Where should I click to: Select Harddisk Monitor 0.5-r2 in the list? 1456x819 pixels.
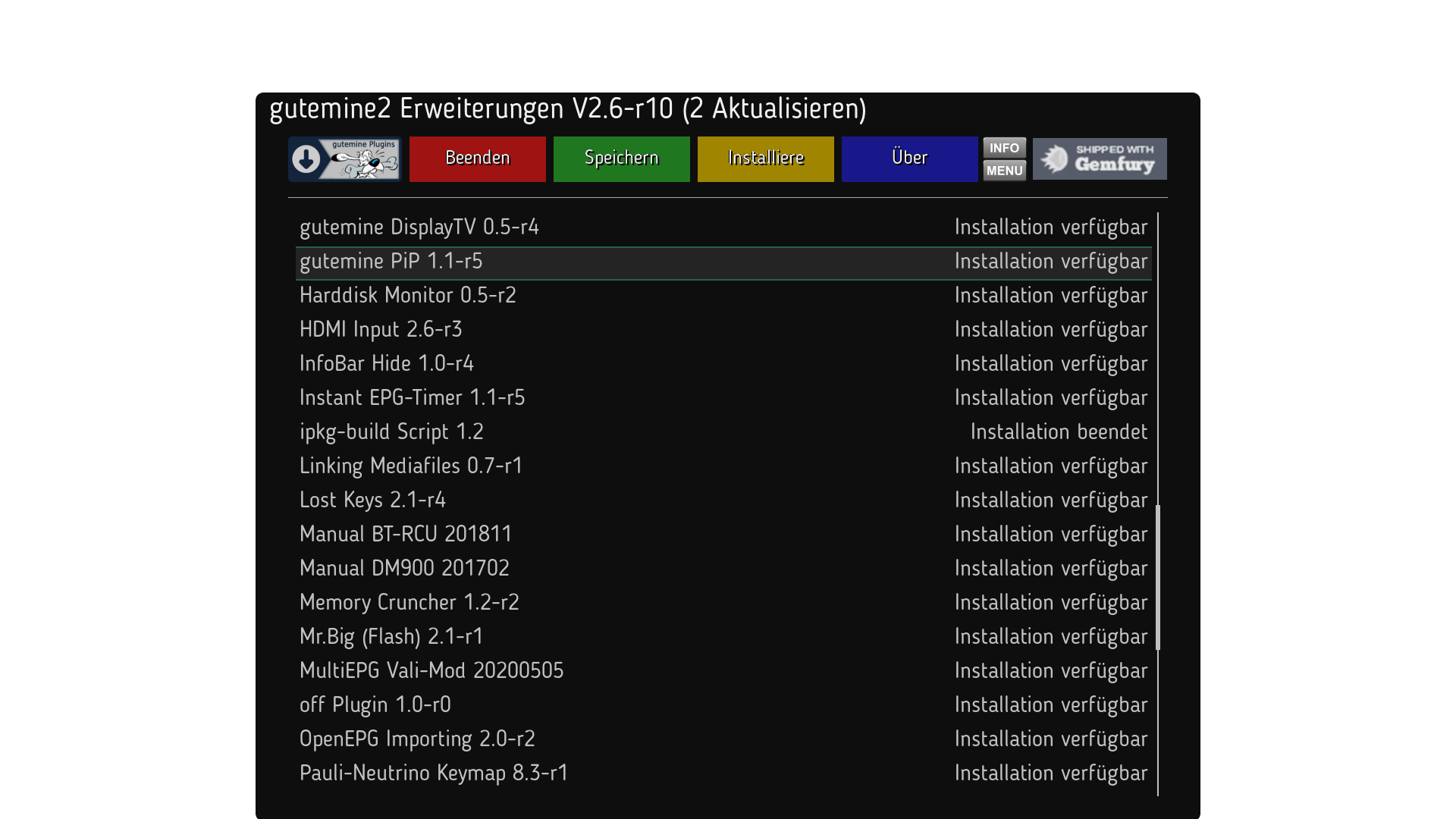[723, 296]
